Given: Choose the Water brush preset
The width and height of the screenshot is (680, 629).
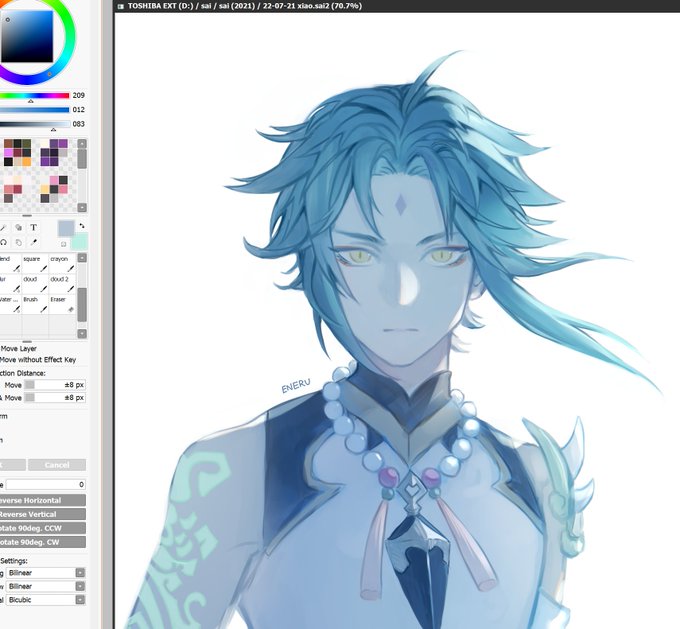Looking at the screenshot, I should (10, 305).
